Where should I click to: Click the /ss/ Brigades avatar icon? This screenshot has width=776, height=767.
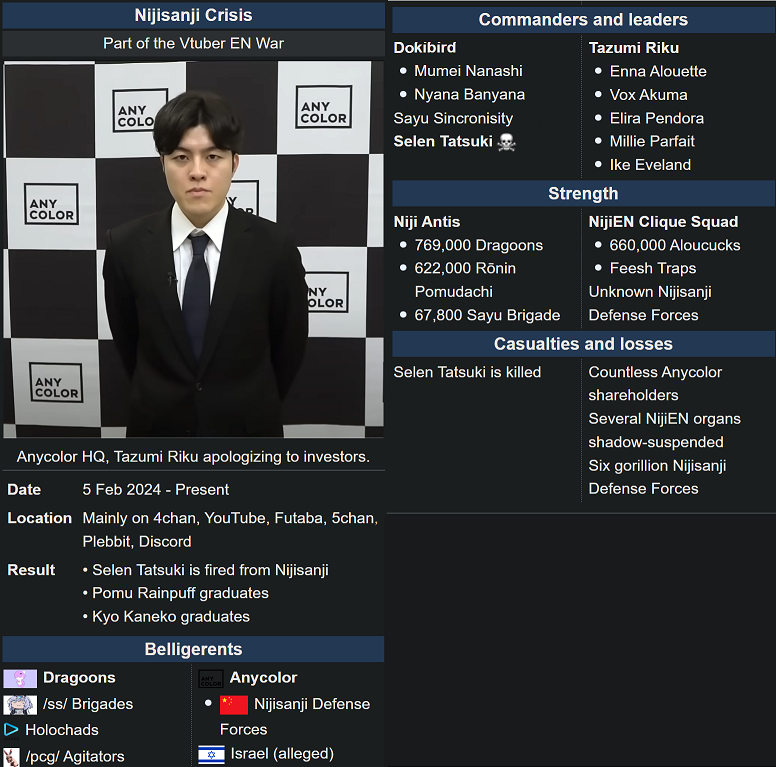tap(20, 705)
